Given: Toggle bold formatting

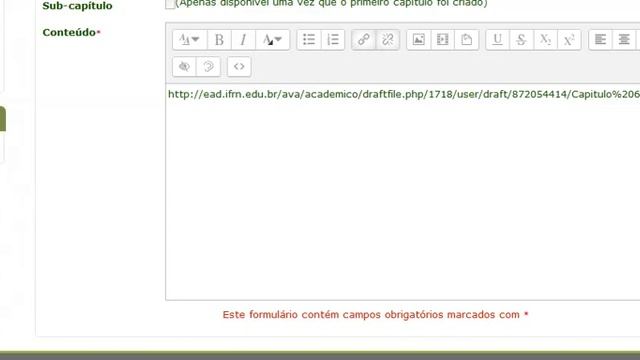Looking at the screenshot, I should click(219, 40).
